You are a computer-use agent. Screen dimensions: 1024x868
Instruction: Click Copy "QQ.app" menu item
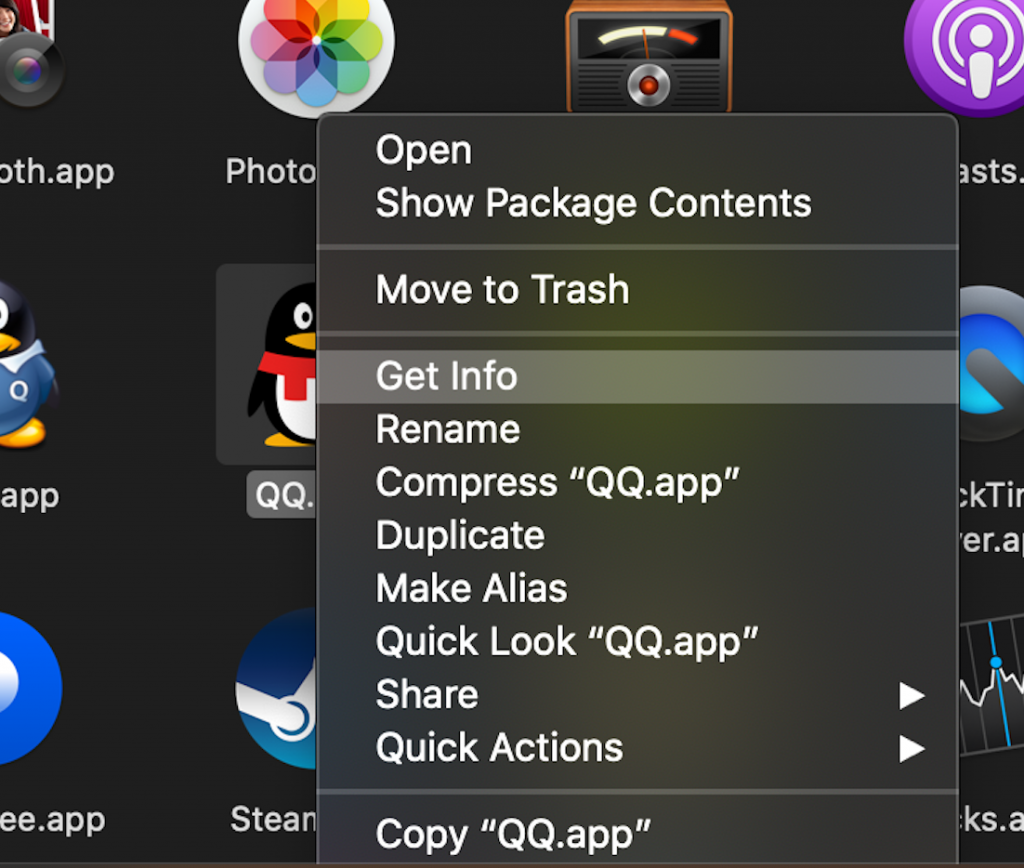(513, 833)
